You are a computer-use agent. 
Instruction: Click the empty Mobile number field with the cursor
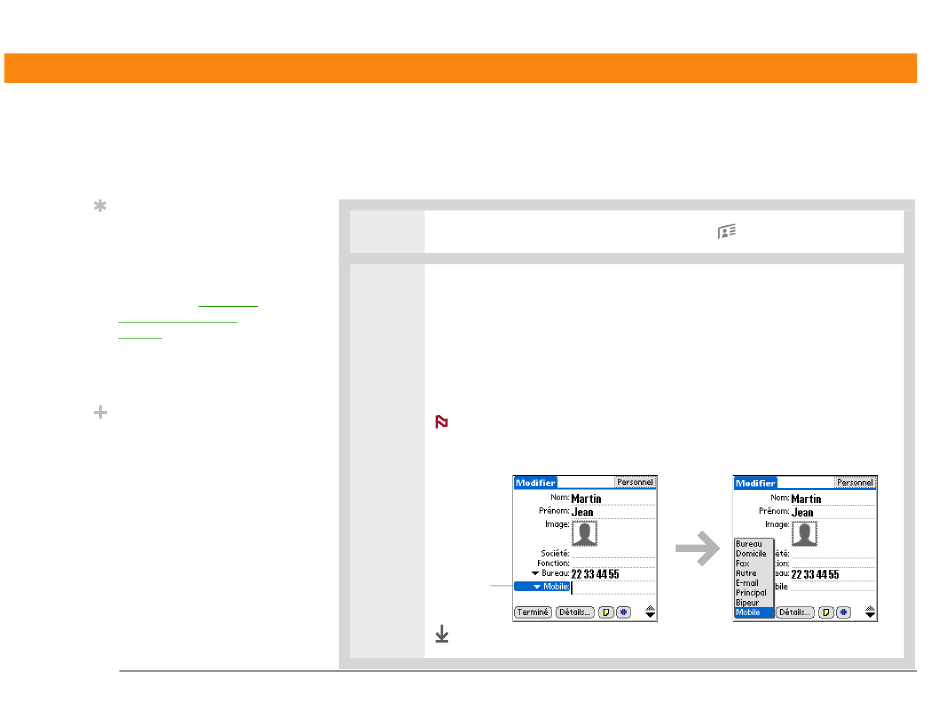pyautogui.click(x=613, y=587)
